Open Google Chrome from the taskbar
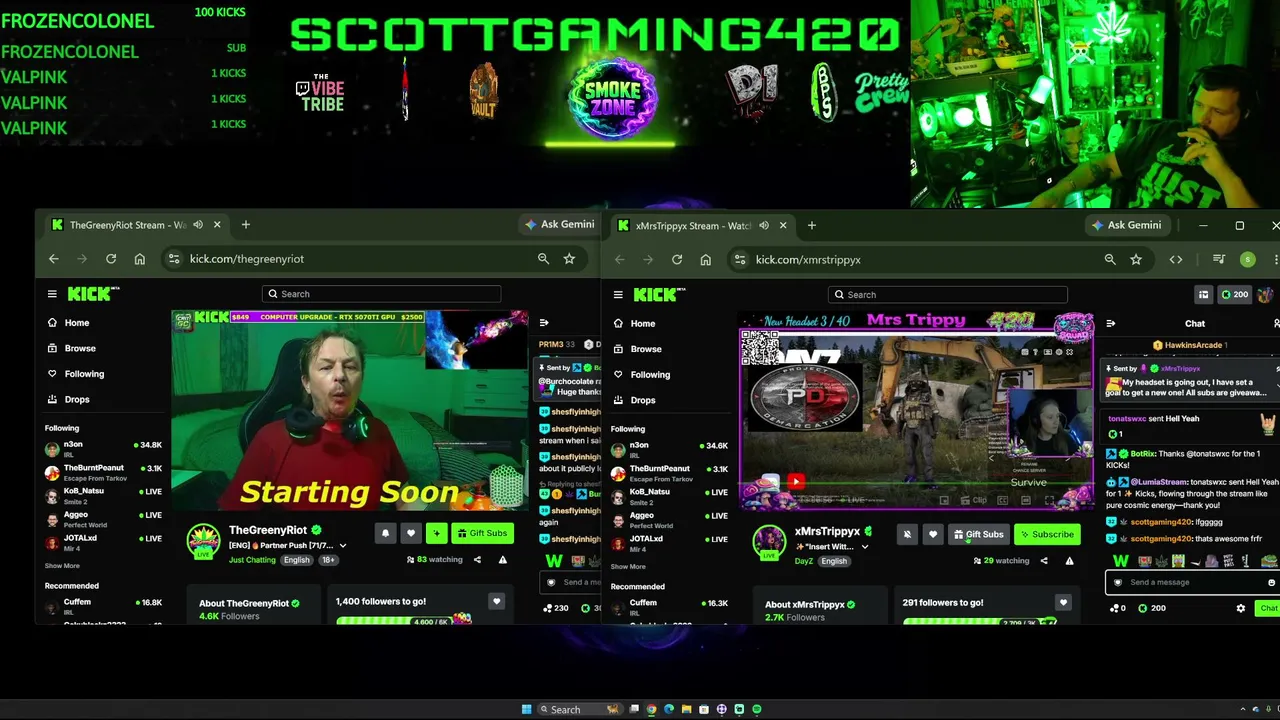Viewport: 1280px width, 720px height. pos(651,709)
